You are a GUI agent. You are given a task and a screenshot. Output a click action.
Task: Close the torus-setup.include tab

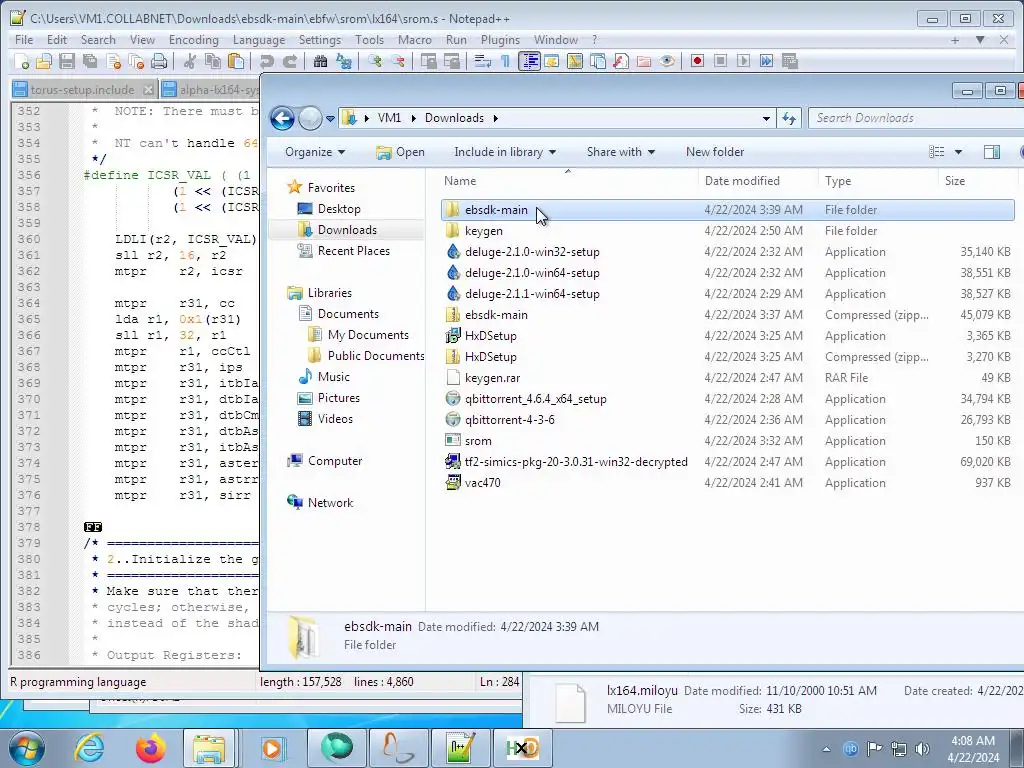pos(148,89)
